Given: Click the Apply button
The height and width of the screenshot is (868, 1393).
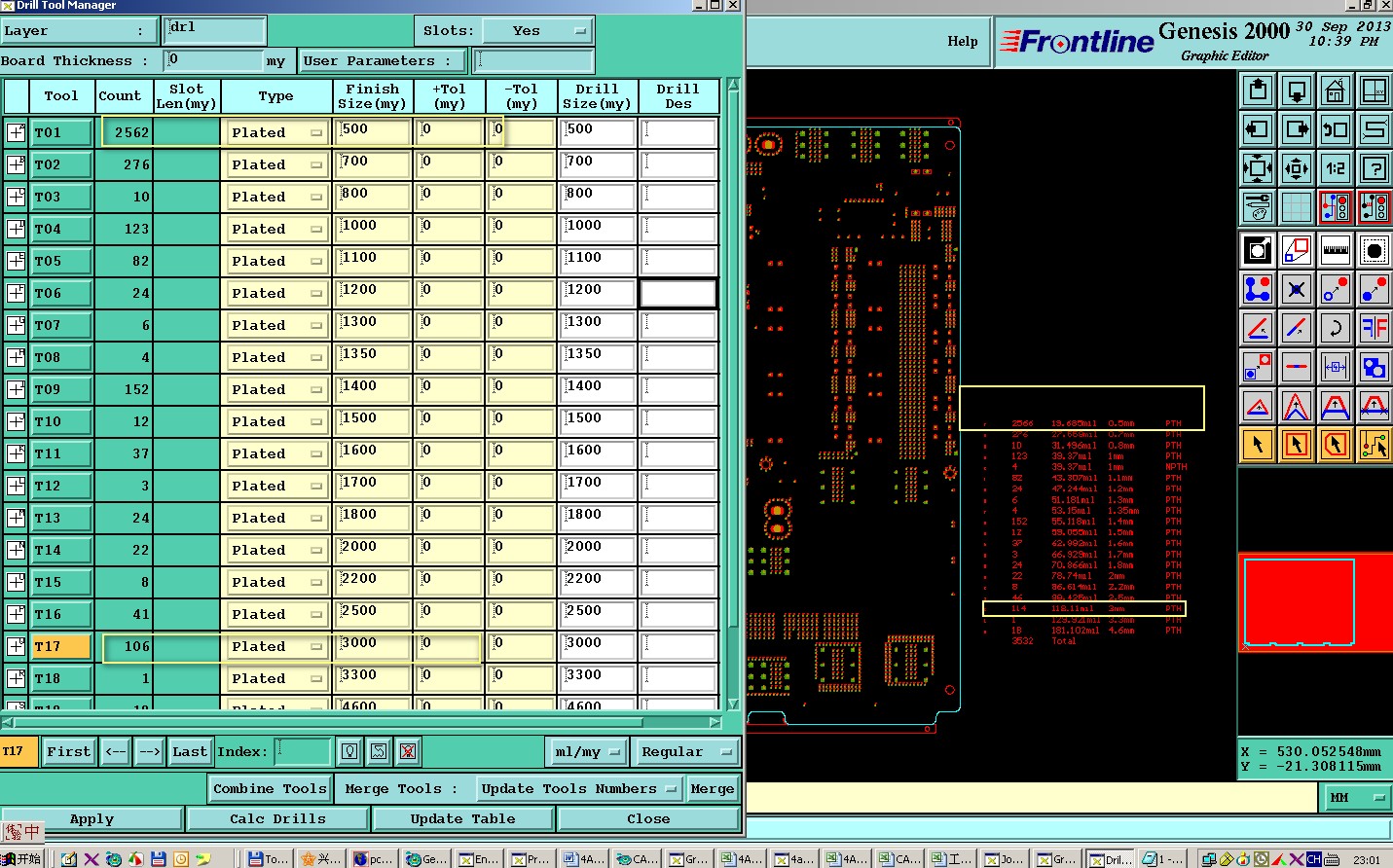Looking at the screenshot, I should 92,819.
